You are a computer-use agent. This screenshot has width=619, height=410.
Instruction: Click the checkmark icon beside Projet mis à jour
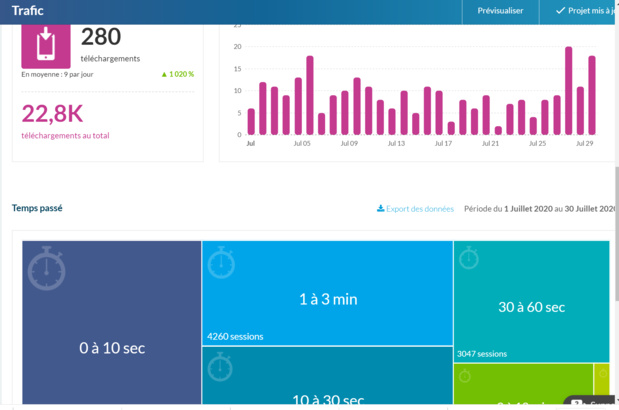[x=559, y=11]
